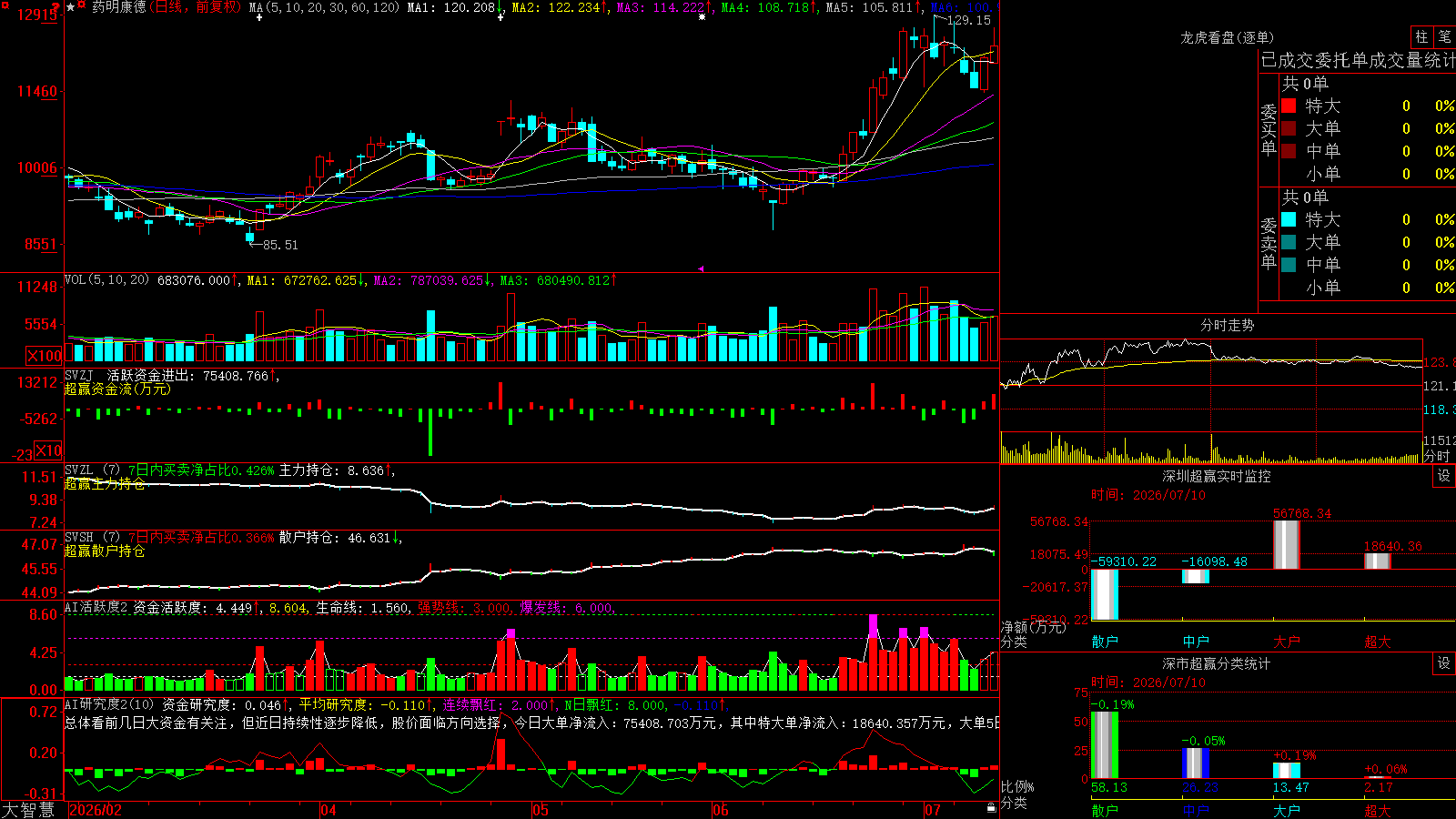Click the stock name 药明康德 in chart header
Viewport: 1456px width, 819px height.
[119, 7]
